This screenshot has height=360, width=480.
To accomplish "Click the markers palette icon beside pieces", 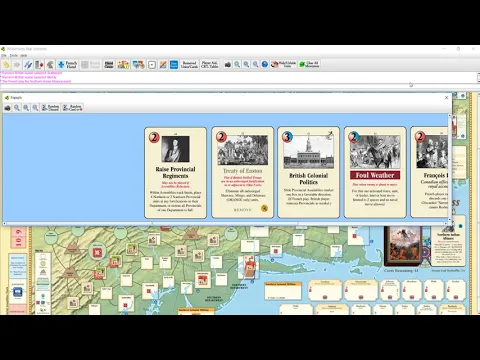I will (138, 64).
